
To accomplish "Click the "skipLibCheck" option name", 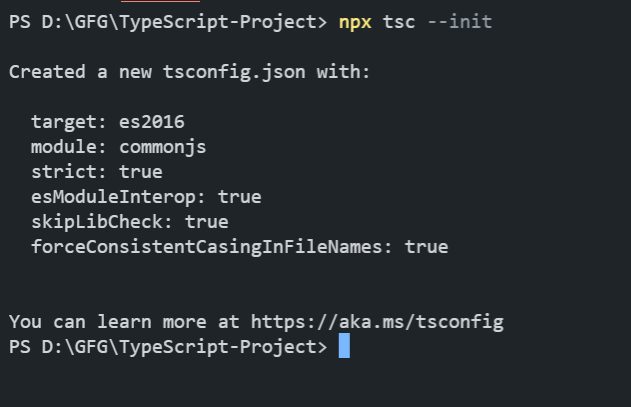I will (98, 222).
